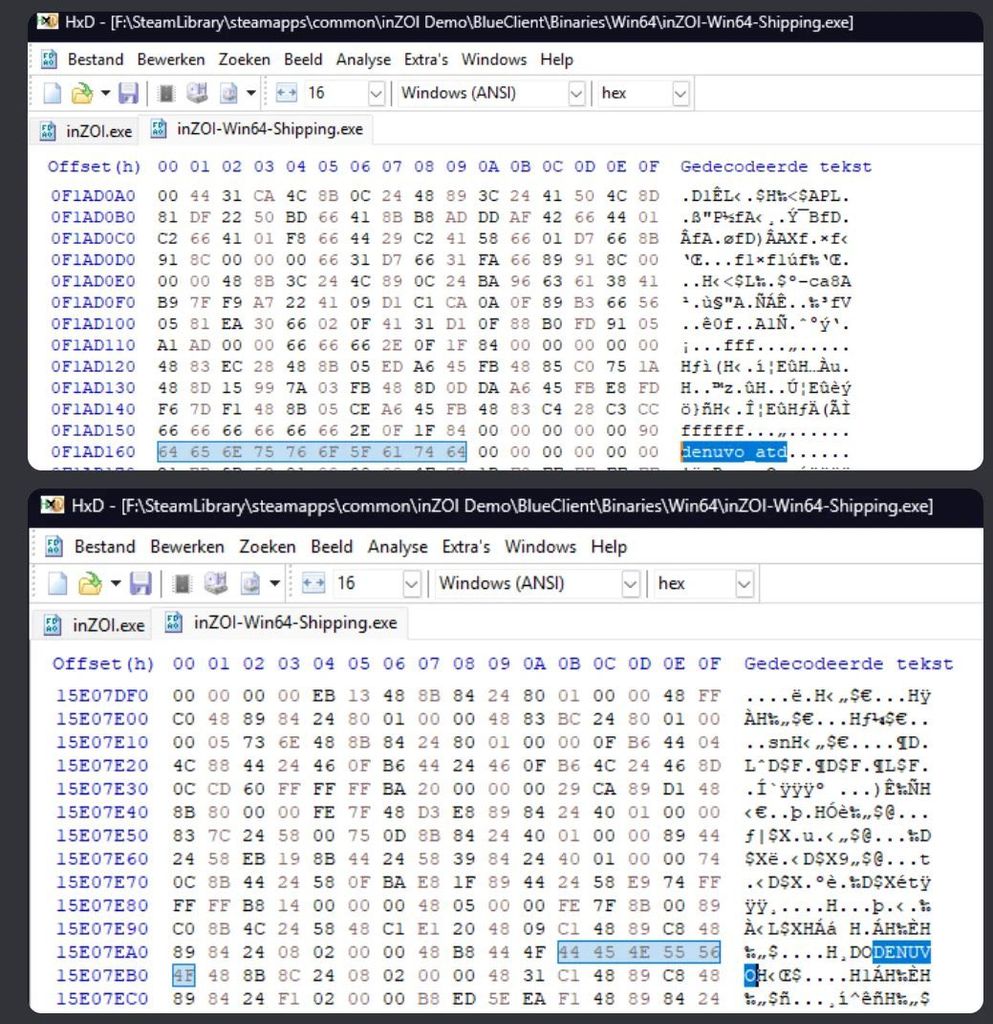Click highlighted 4F byte in 15E07EB0 row

183,976
